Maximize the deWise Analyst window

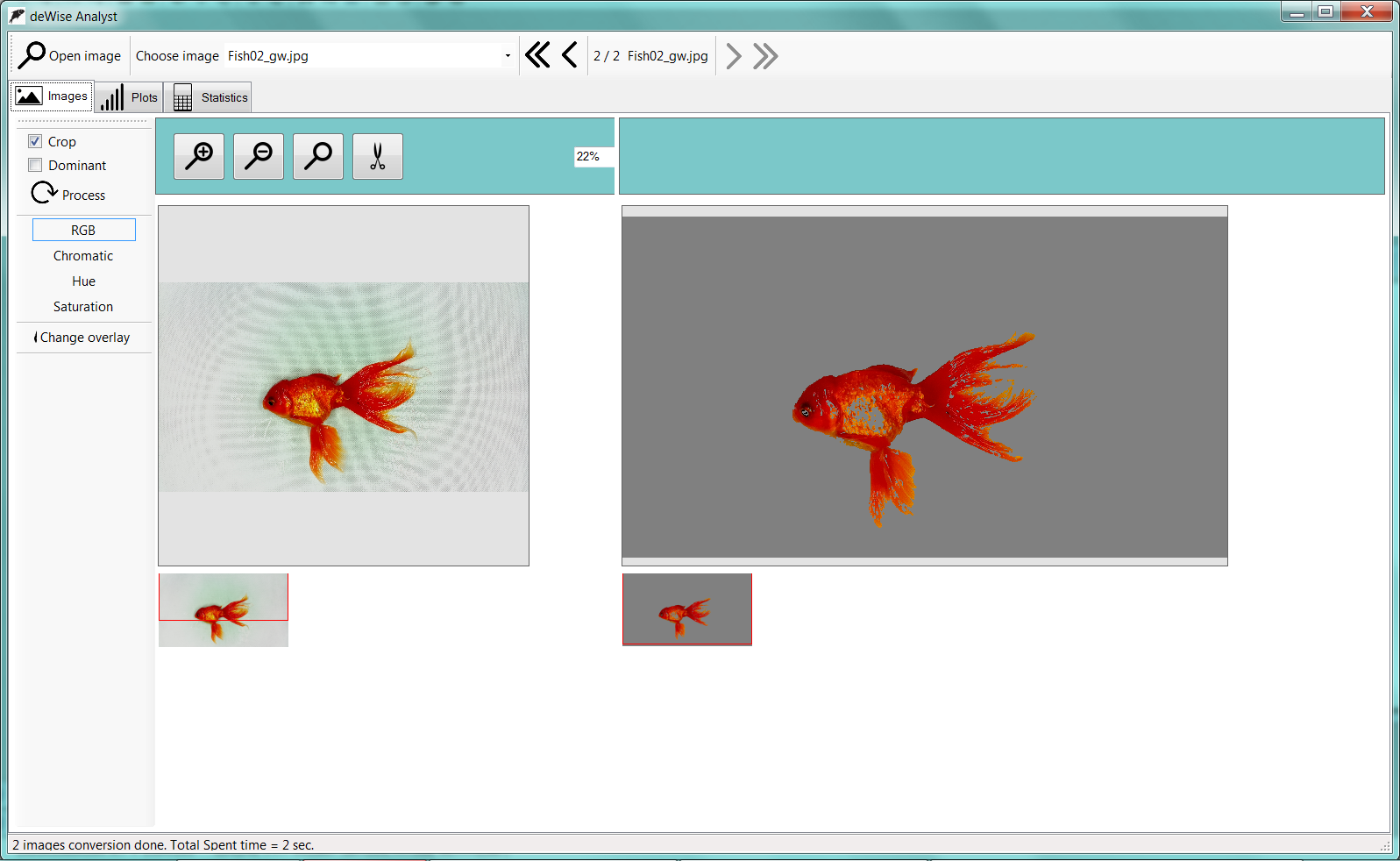[1325, 11]
